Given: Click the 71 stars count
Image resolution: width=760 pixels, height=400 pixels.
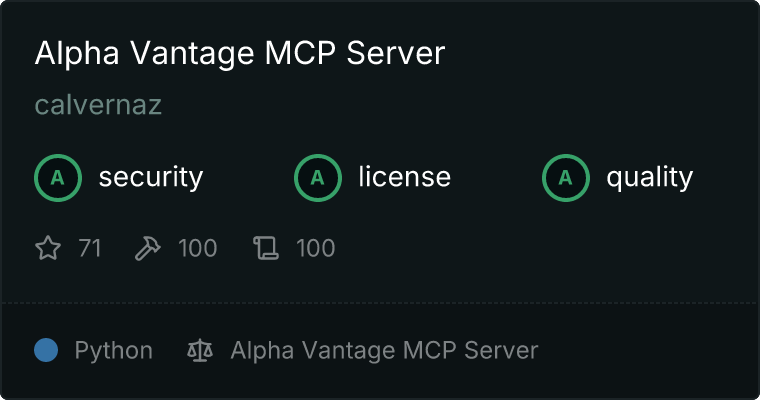Looking at the screenshot, I should click(90, 248).
